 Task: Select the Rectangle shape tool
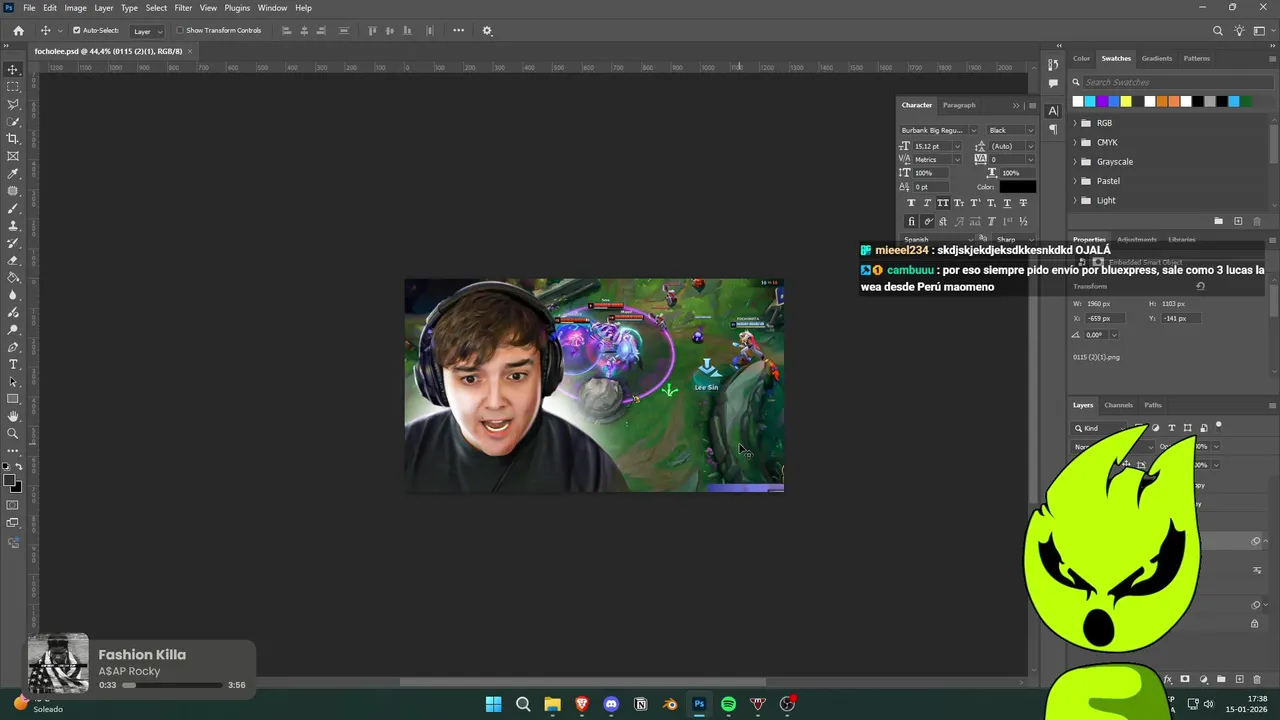13,399
